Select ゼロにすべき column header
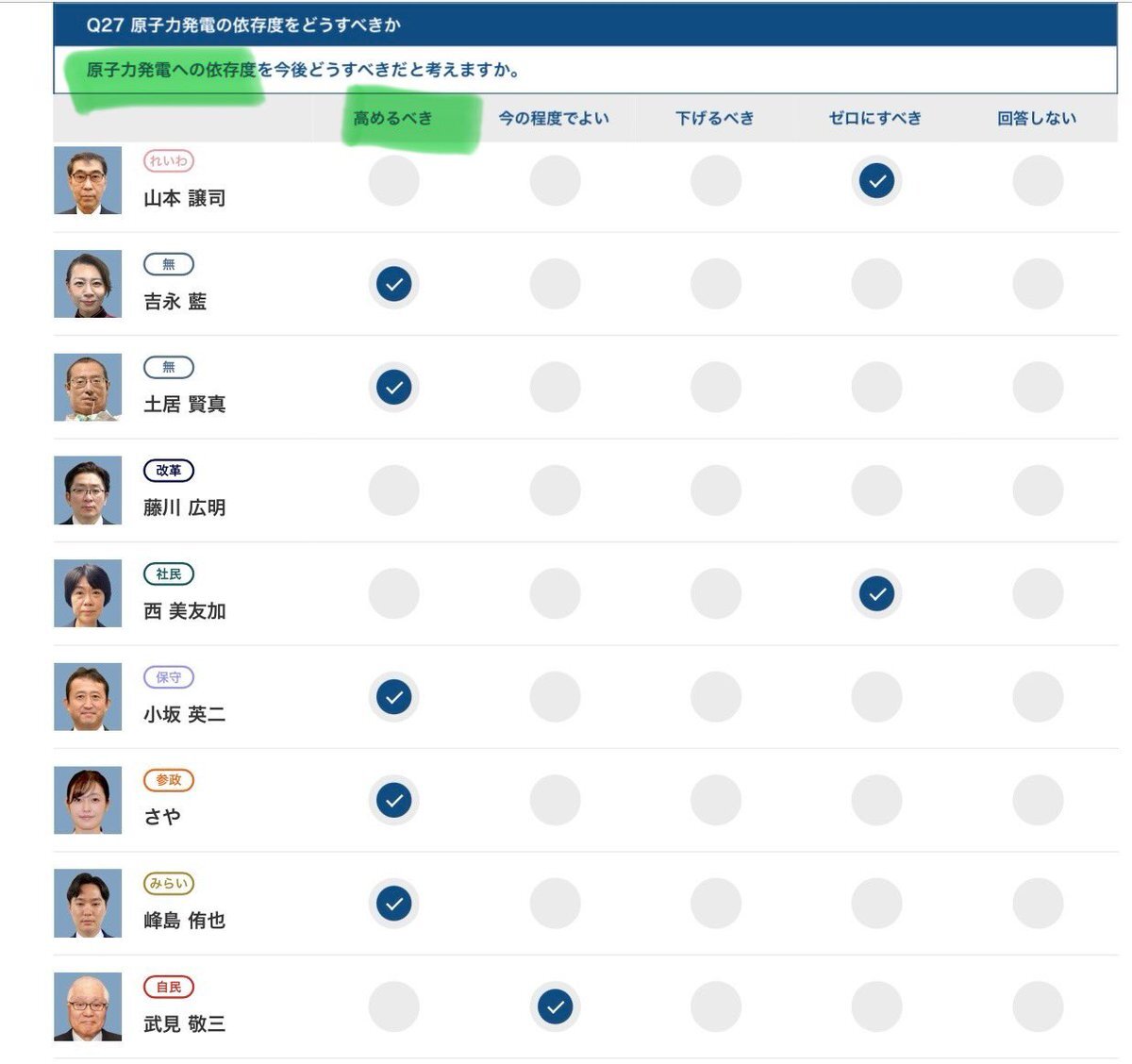This screenshot has width=1132, height=1064. tap(875, 118)
